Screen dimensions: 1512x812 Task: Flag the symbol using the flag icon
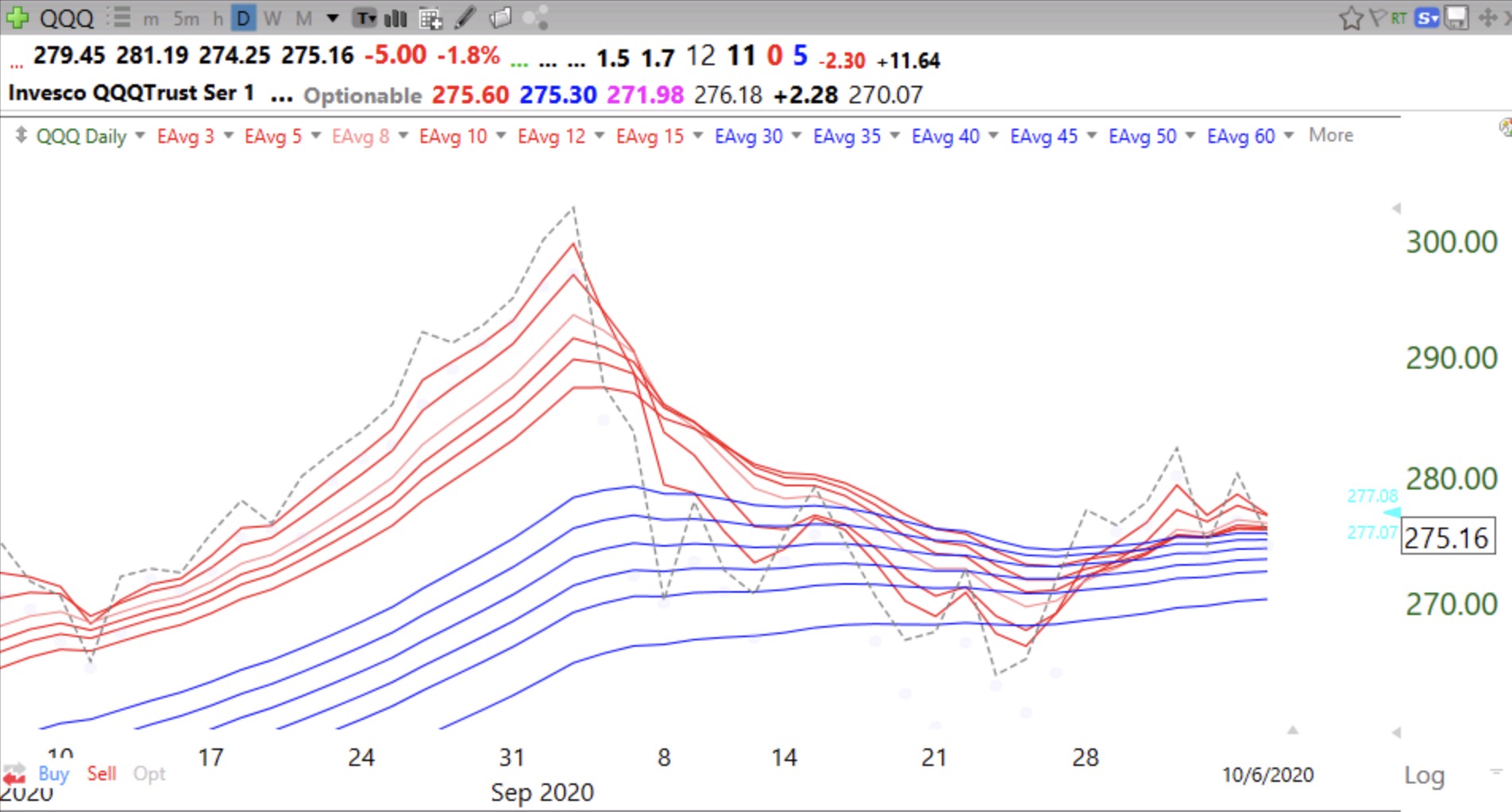[1378, 17]
